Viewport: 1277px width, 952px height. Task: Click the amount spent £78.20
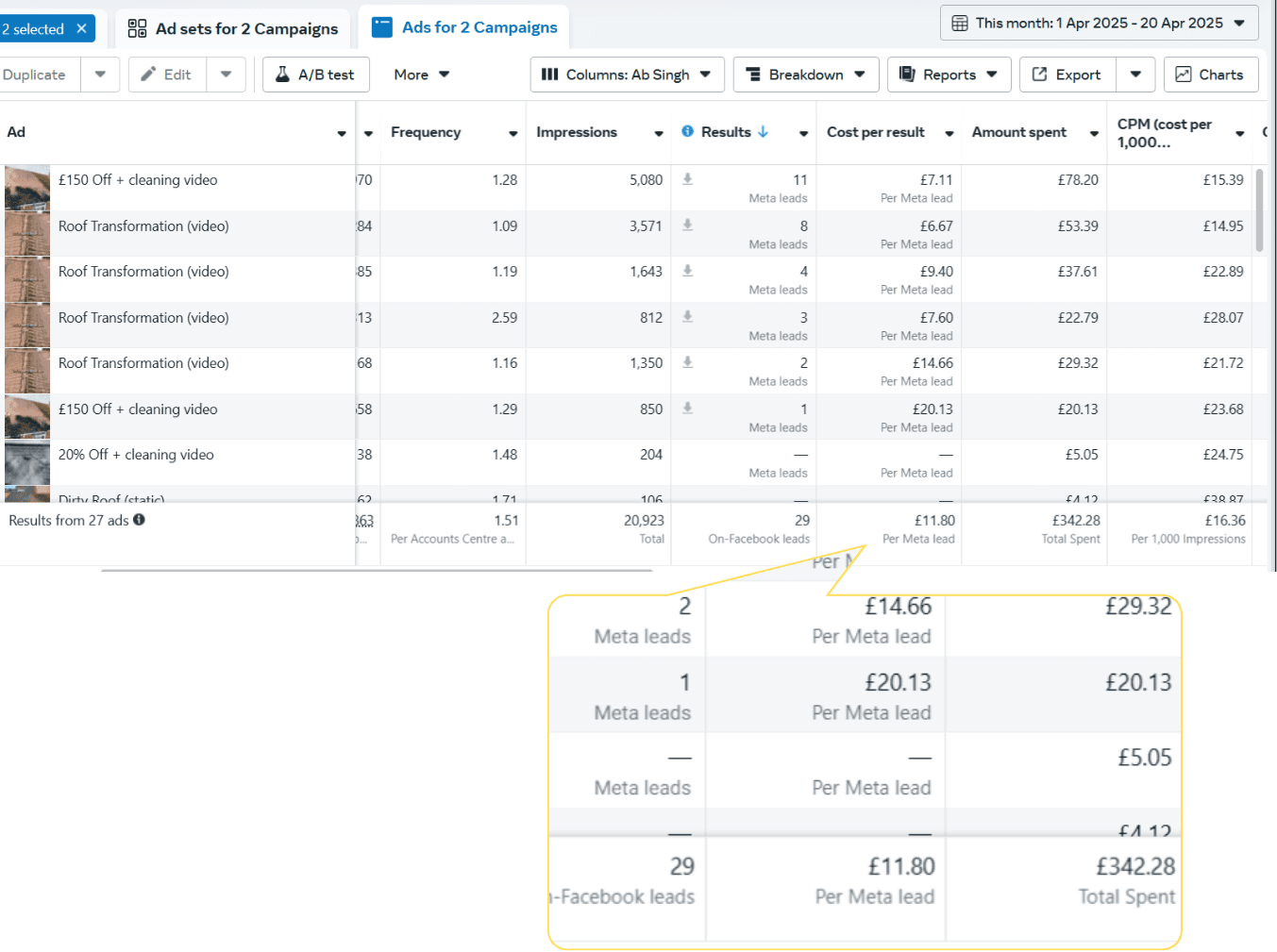point(1078,179)
